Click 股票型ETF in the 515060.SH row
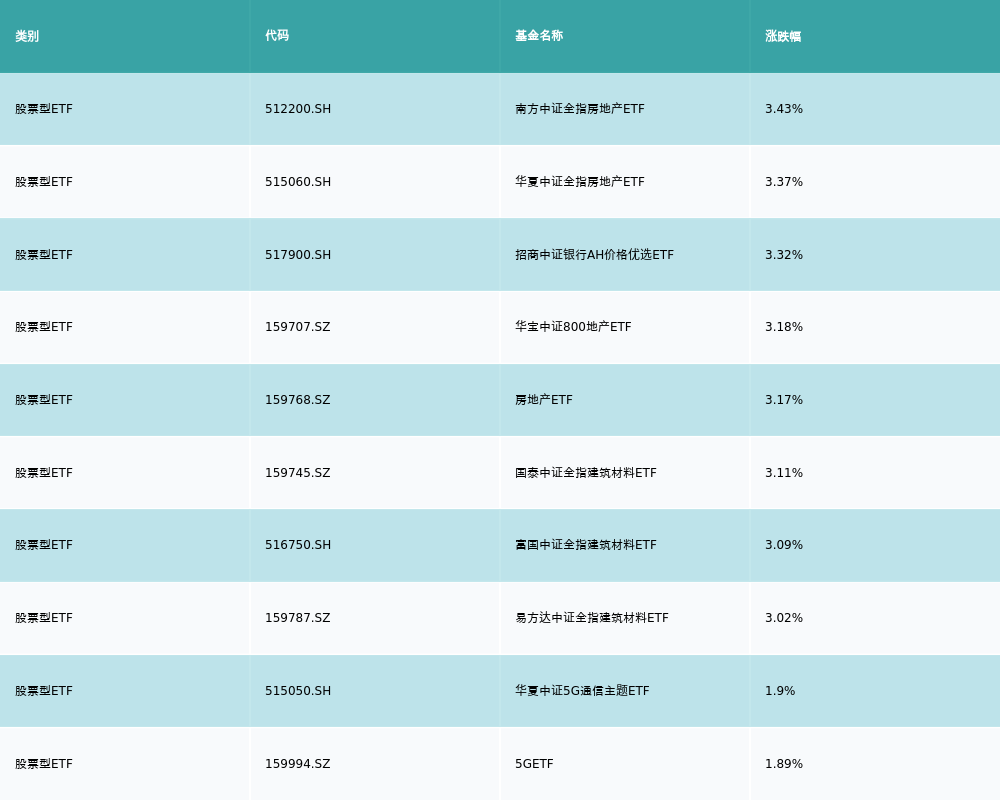 pos(44,182)
